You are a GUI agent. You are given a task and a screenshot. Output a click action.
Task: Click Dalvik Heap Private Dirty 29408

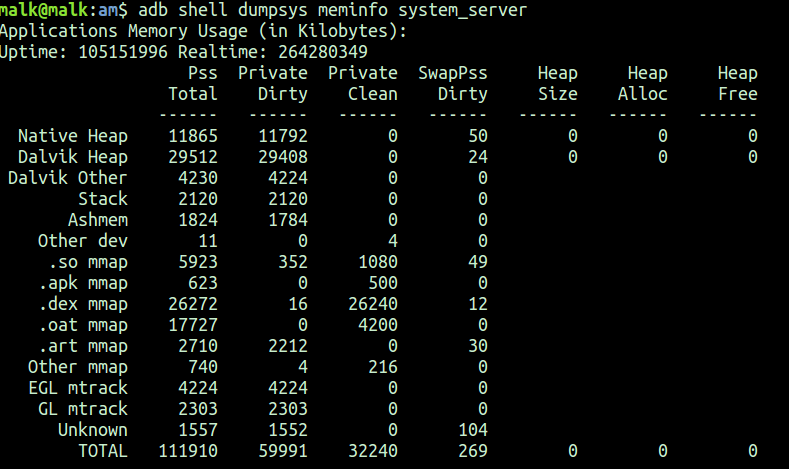(283, 157)
